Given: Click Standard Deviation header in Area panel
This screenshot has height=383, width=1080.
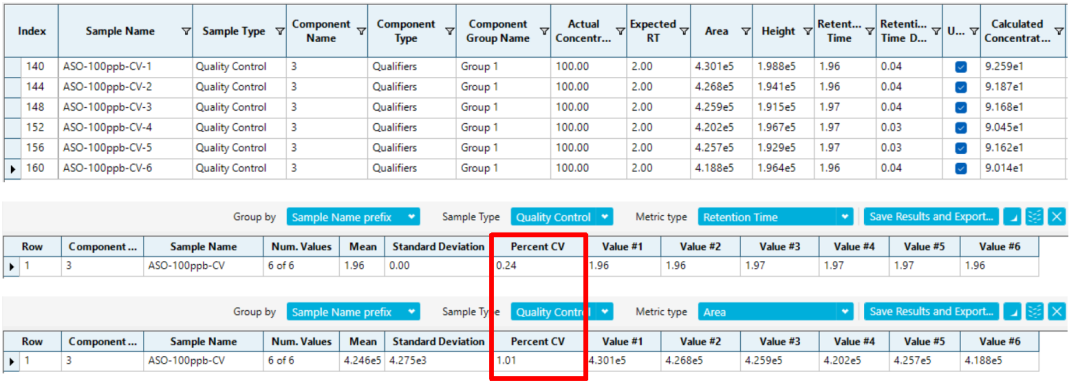Looking at the screenshot, I should click(x=437, y=342).
